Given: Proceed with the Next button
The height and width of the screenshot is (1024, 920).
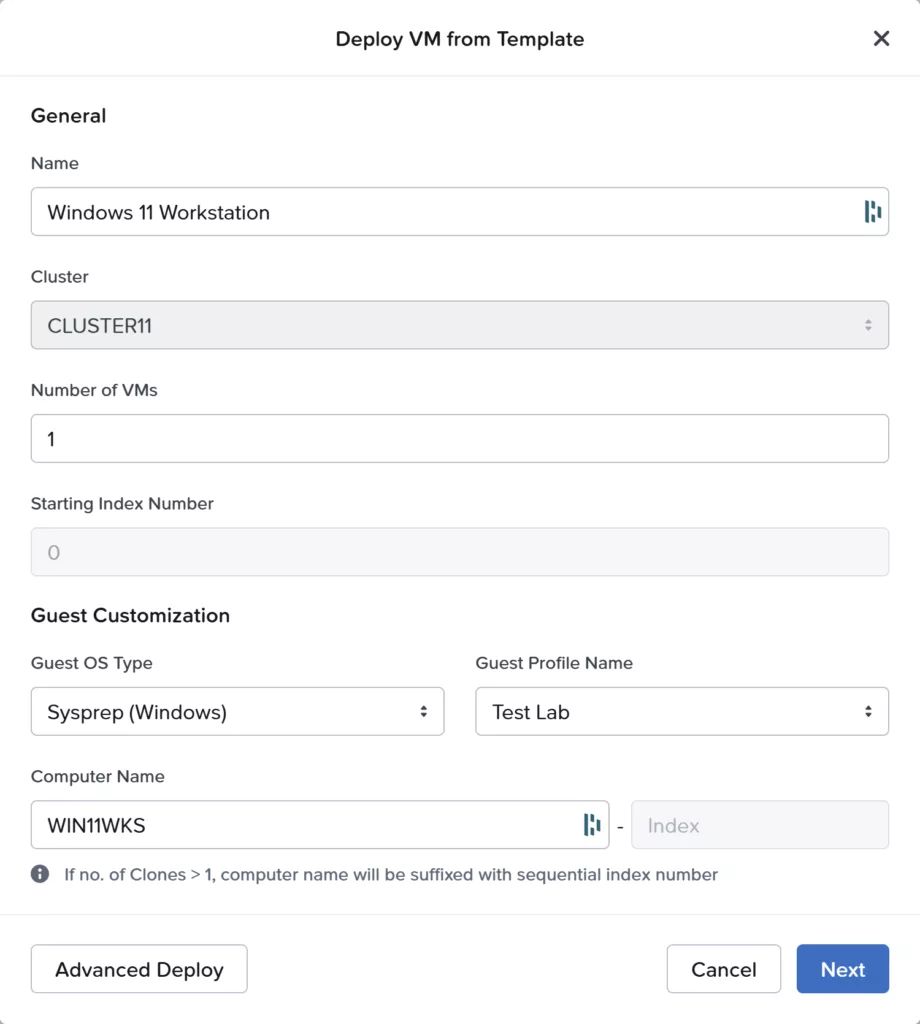Looking at the screenshot, I should coord(842,969).
